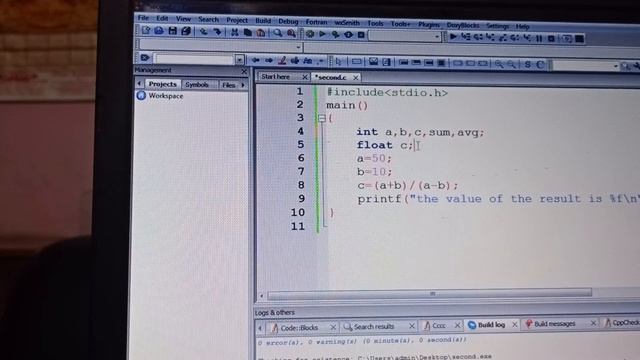
Task: Open Find with the magnifier icon
Action: coord(278,33)
